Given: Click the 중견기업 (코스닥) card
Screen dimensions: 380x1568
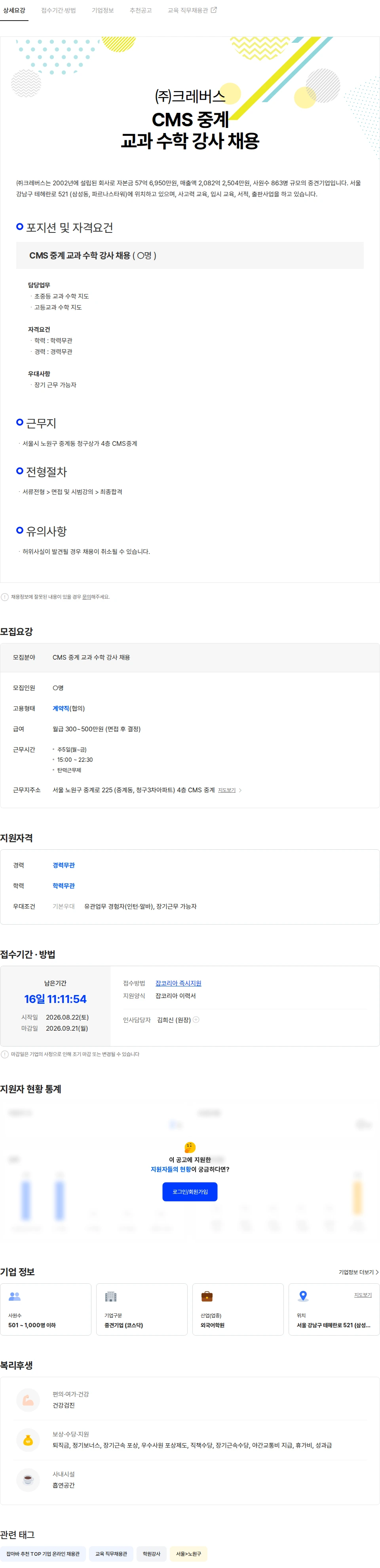Looking at the screenshot, I should coord(142,1309).
